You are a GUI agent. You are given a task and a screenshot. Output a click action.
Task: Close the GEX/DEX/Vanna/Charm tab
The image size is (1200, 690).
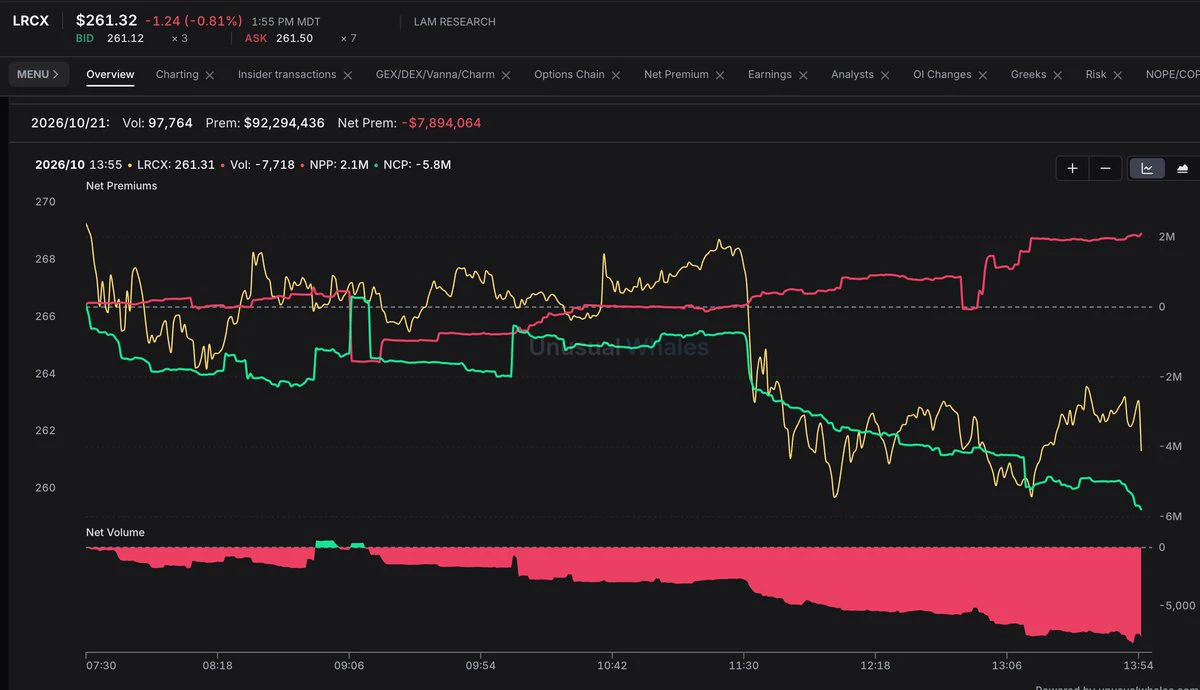click(x=506, y=75)
